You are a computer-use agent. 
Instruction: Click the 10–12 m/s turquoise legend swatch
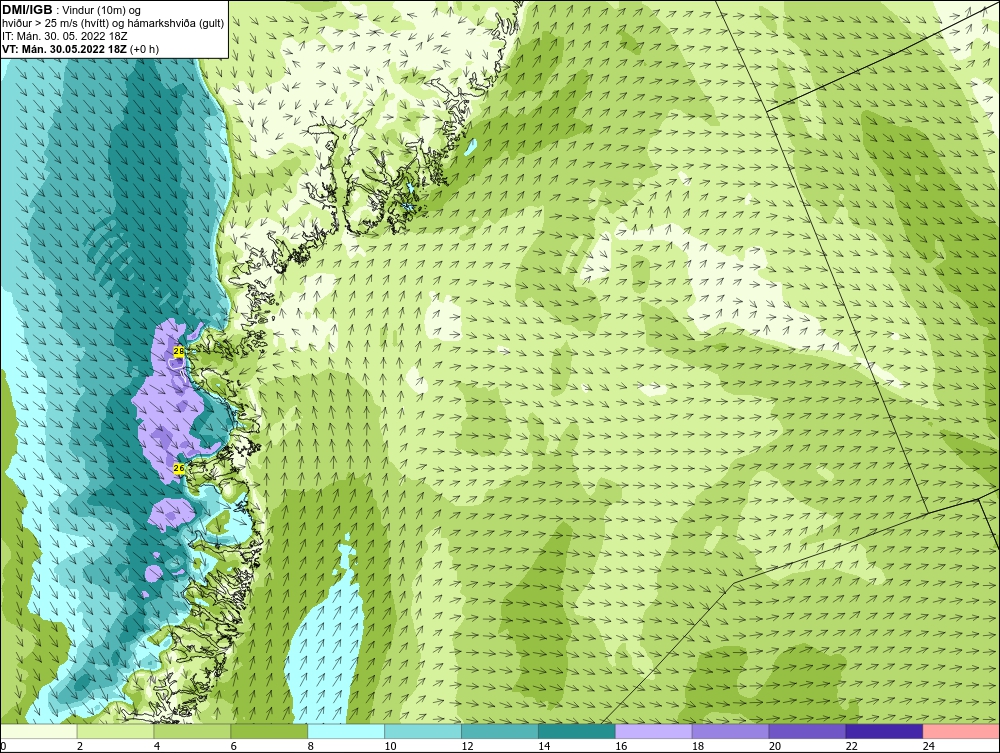(x=423, y=731)
